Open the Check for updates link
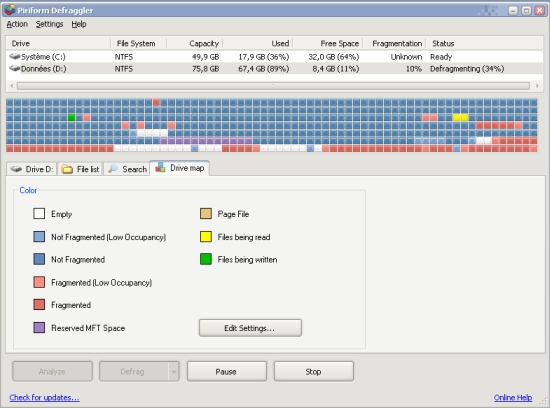Viewport: 550px width, 408px height. pos(45,397)
